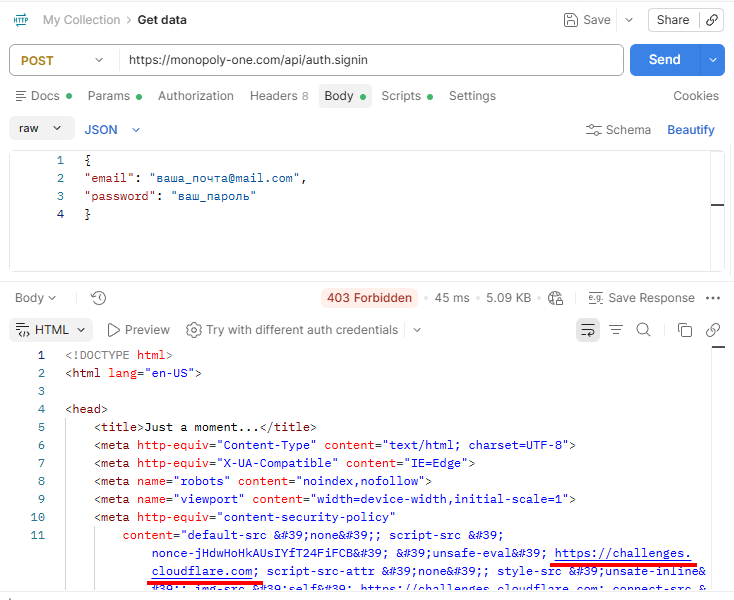Image resolution: width=734 pixels, height=600 pixels.
Task: Click the filter response lines icon
Action: (x=616, y=330)
